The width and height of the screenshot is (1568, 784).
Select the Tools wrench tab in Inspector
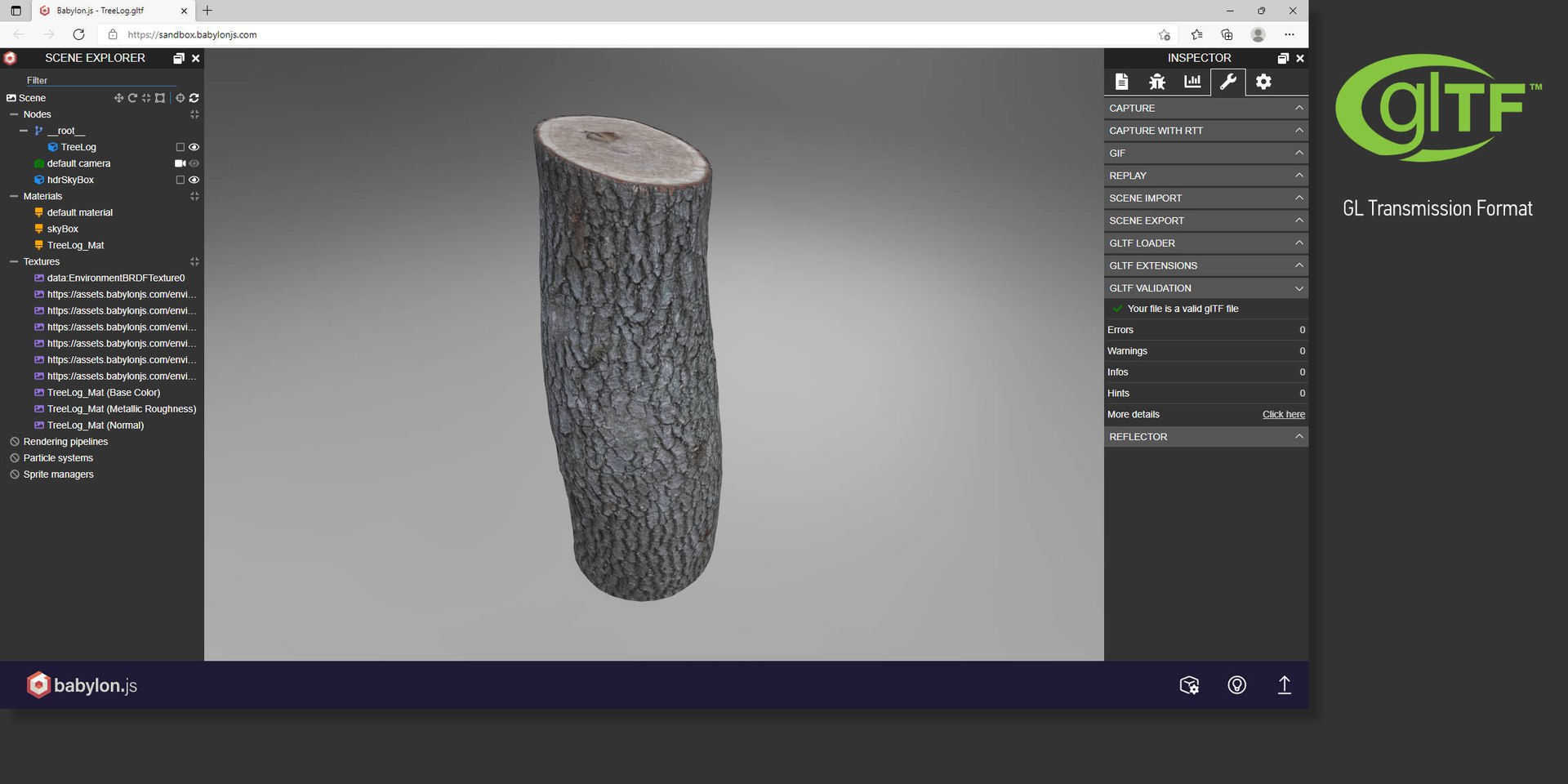1227,82
